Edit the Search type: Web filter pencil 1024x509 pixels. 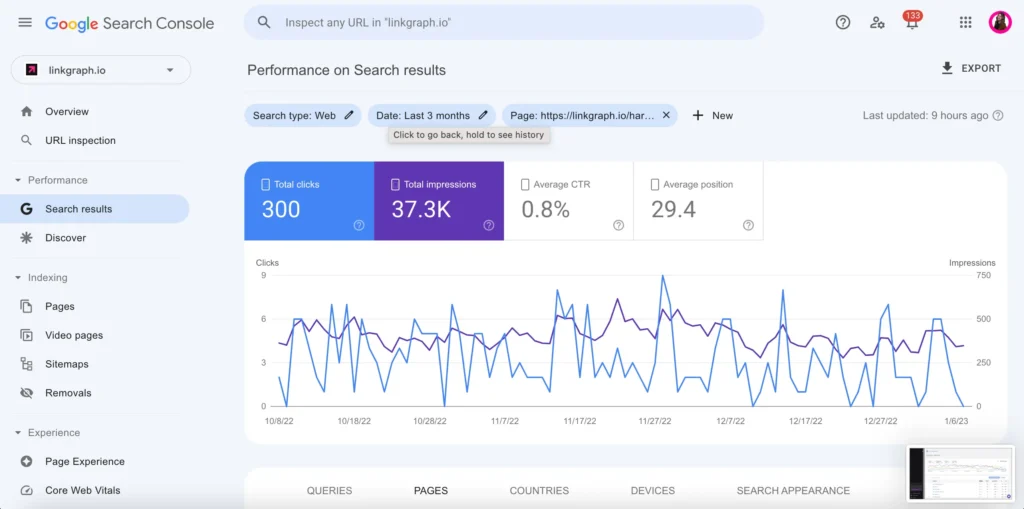(x=349, y=116)
